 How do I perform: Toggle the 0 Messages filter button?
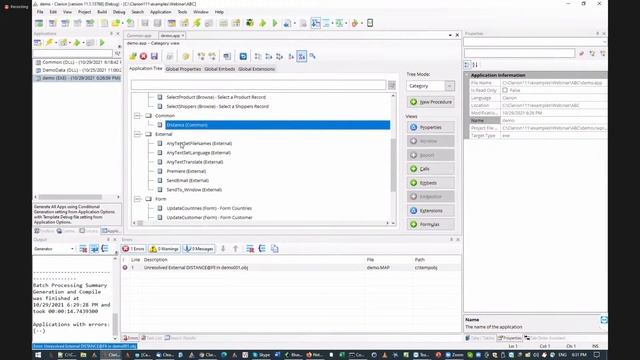click(x=198, y=249)
